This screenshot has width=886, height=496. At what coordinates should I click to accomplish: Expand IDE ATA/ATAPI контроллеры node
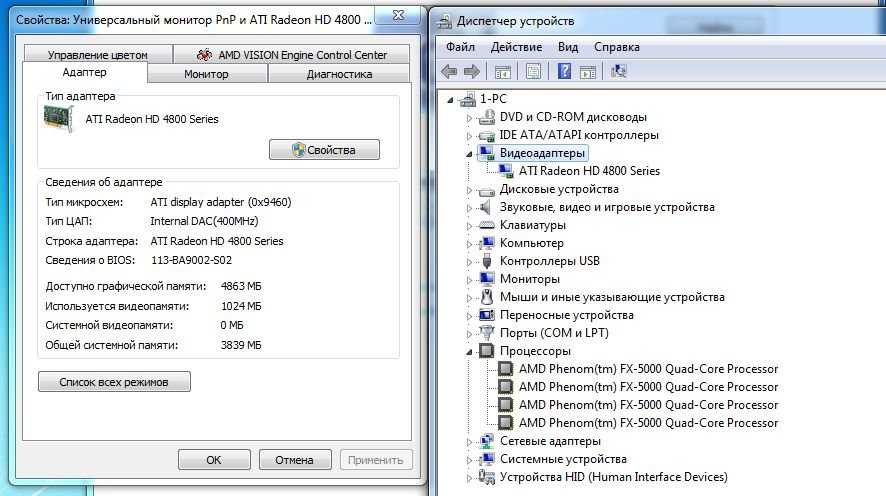point(469,136)
